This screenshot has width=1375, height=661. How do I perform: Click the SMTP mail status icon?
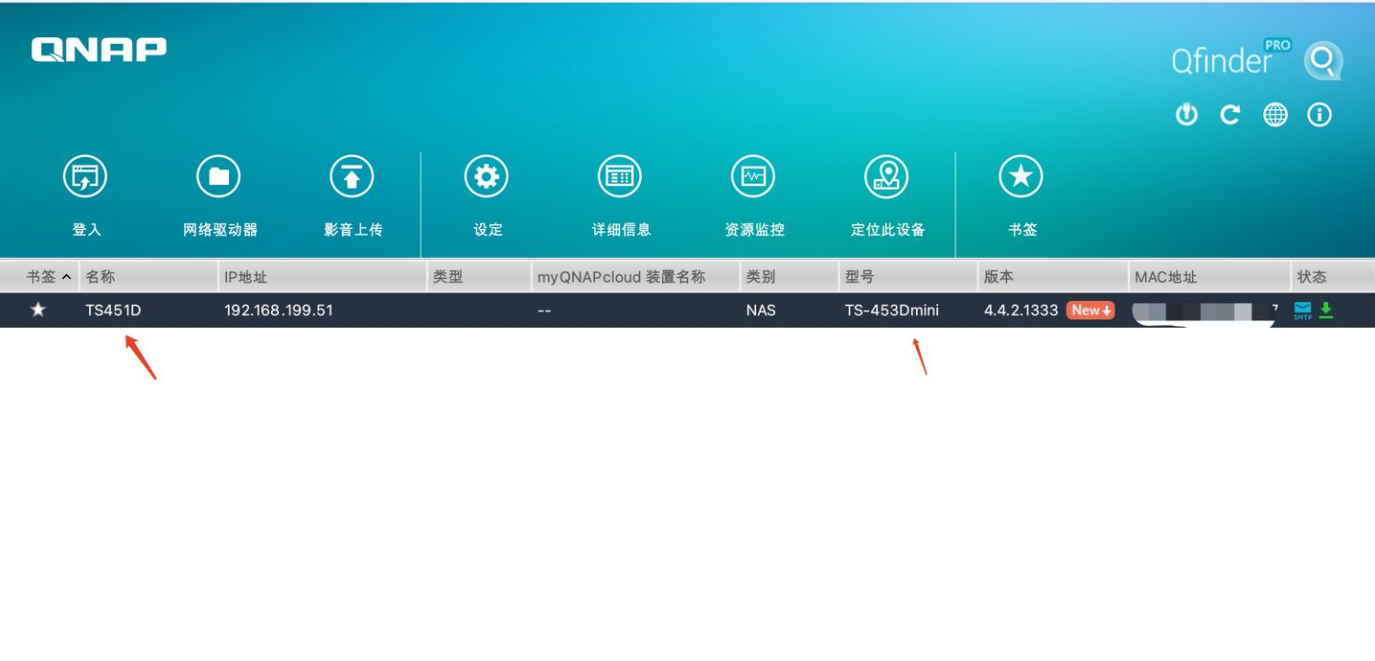tap(1303, 310)
